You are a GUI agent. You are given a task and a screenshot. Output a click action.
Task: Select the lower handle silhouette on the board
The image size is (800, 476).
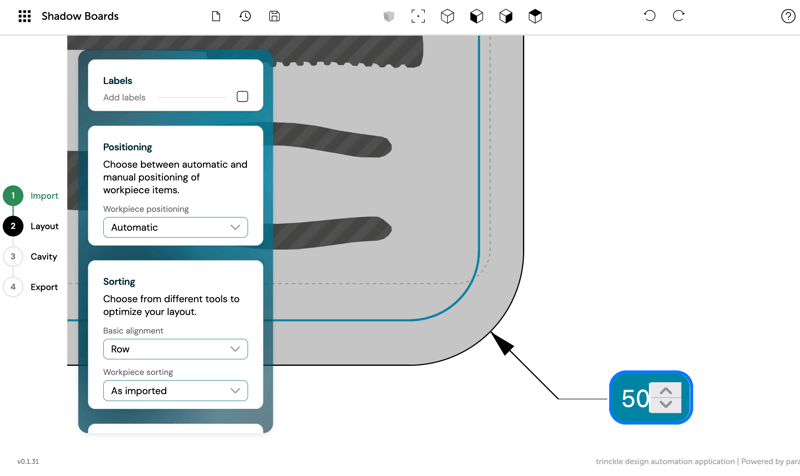[x=332, y=232]
